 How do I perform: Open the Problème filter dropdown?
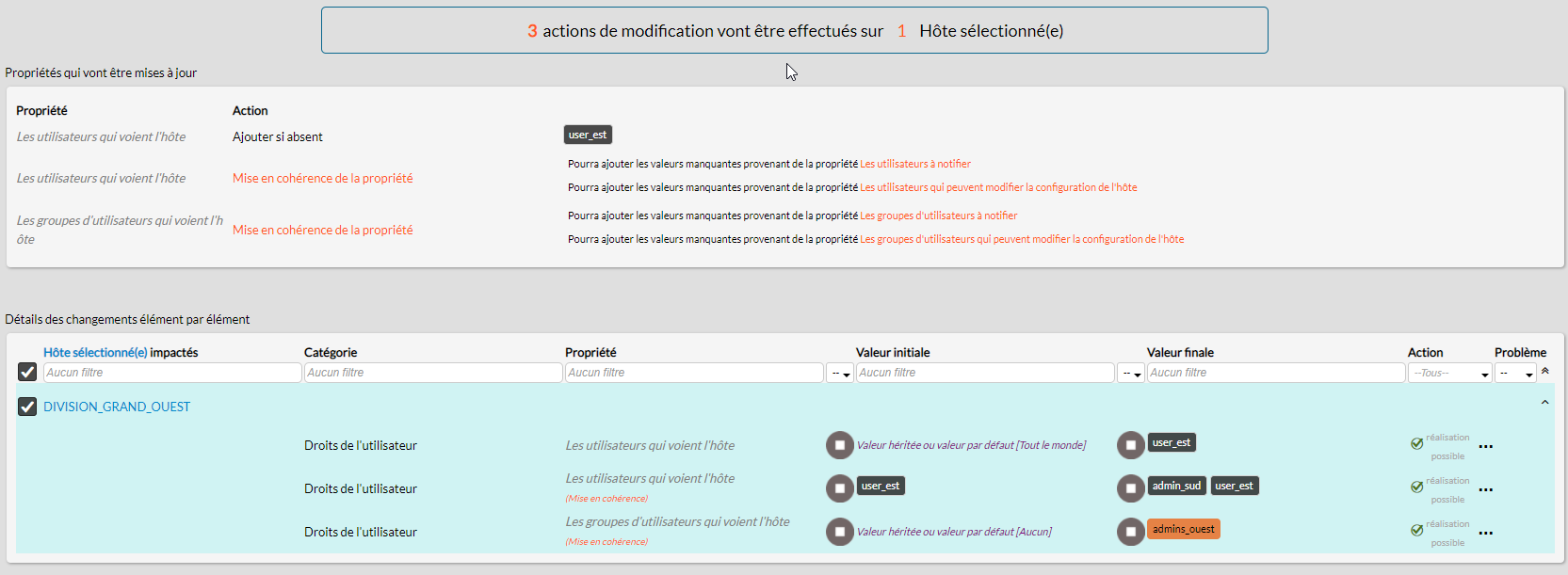tap(1515, 374)
